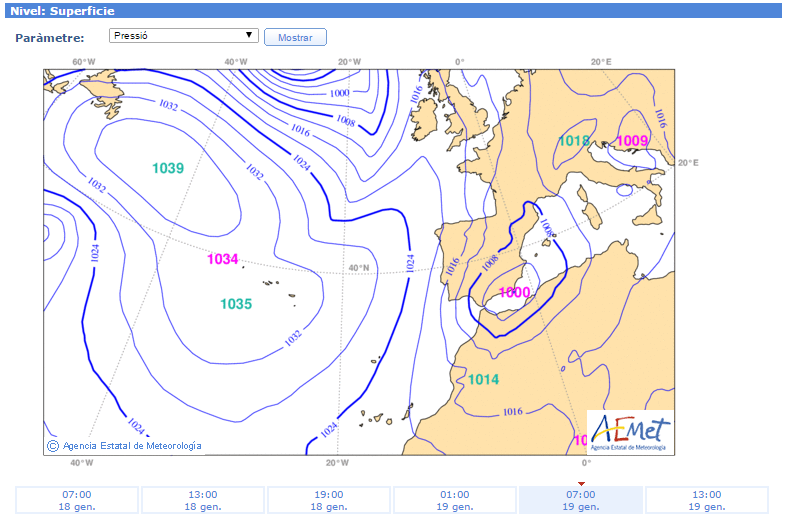
Task: Click the magenta 1000 low pressure label
Action: [514, 292]
